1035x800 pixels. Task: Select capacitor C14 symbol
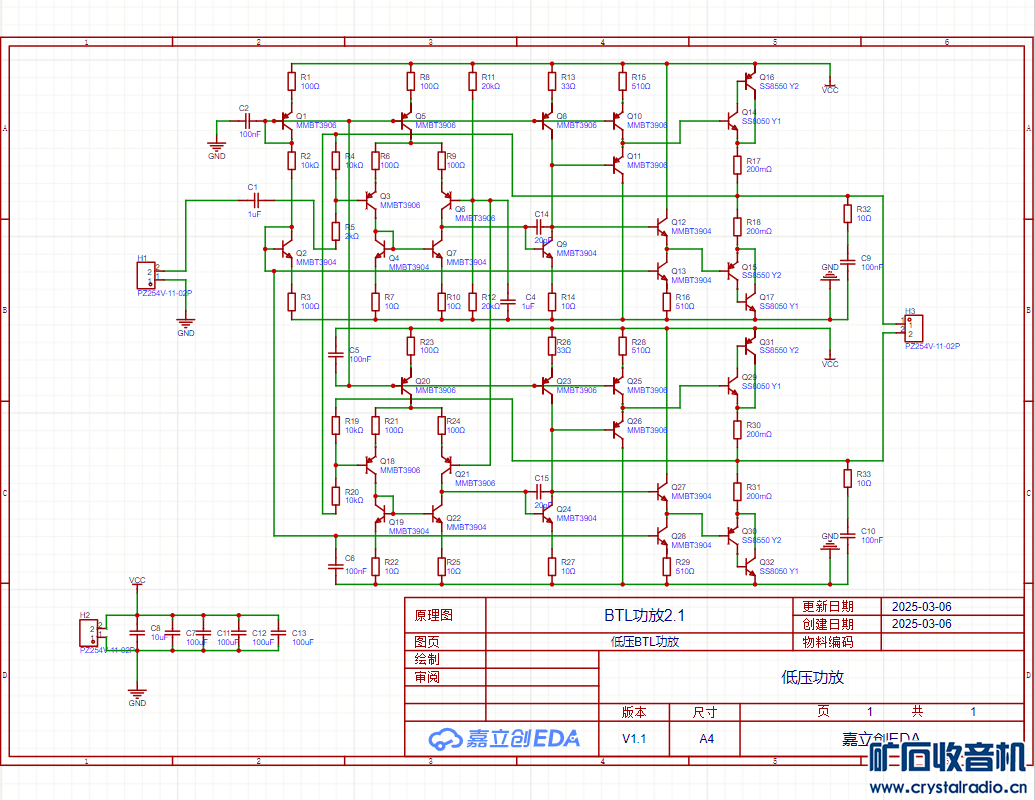tap(539, 227)
